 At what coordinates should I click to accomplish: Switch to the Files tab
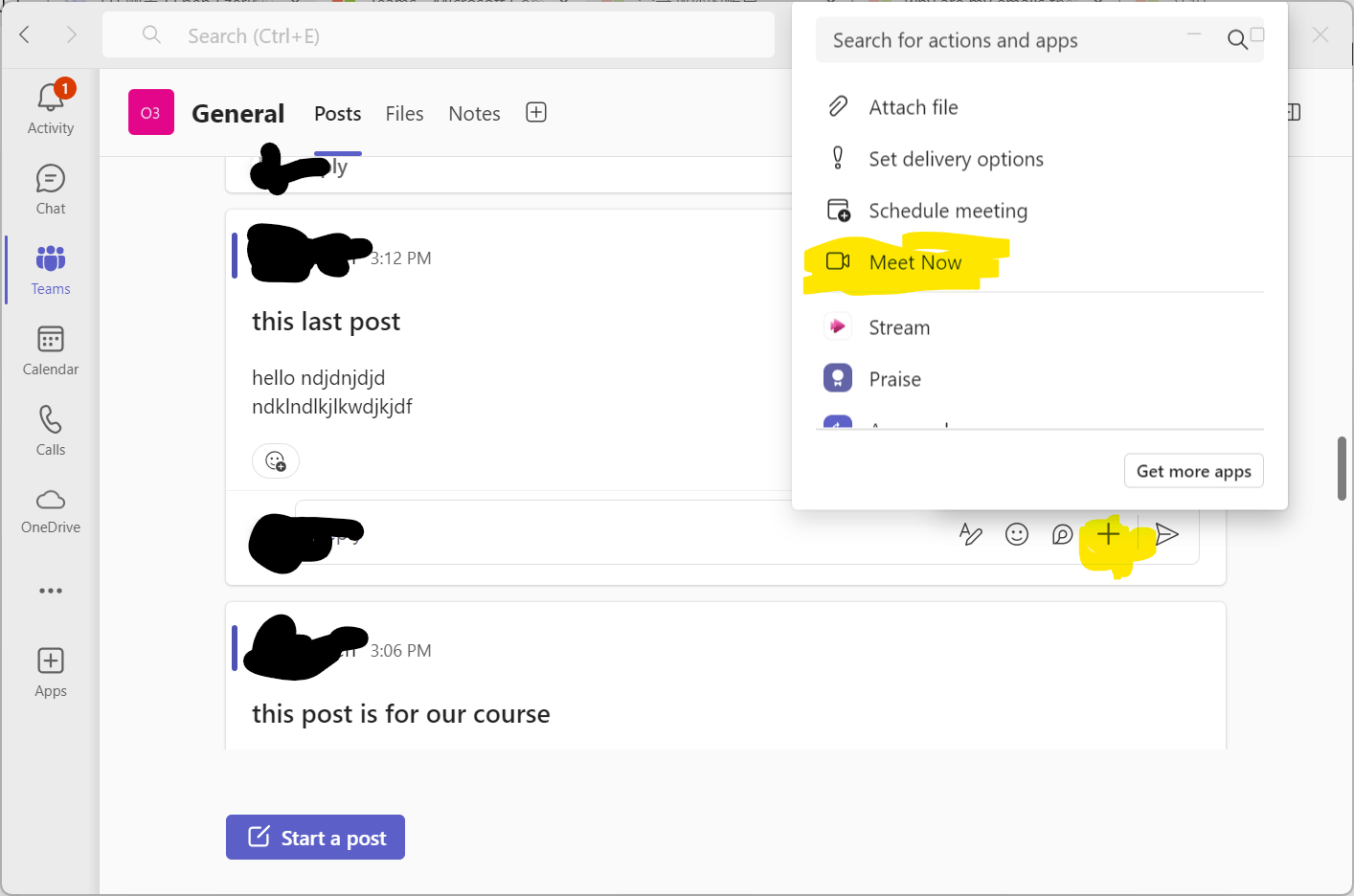point(404,113)
